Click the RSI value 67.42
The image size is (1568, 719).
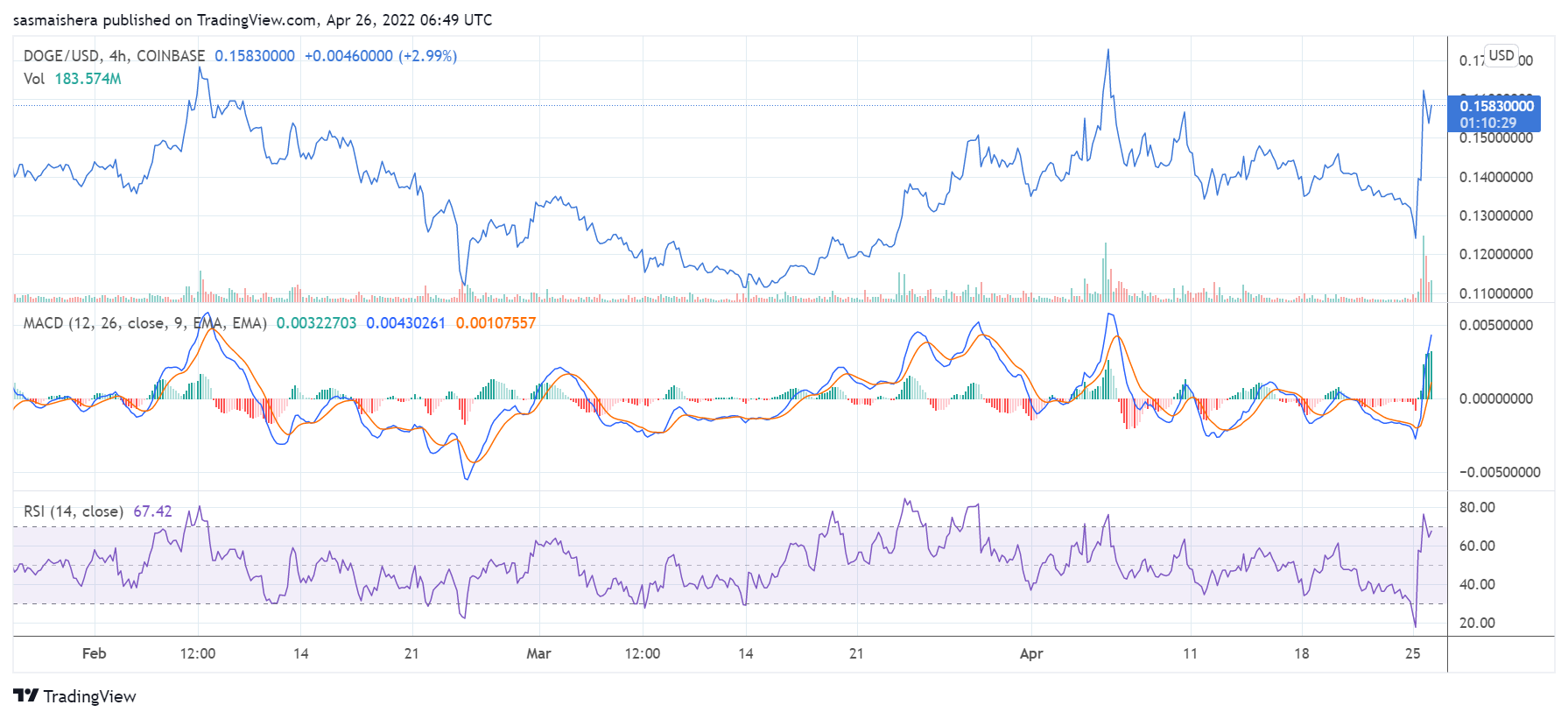coord(152,511)
